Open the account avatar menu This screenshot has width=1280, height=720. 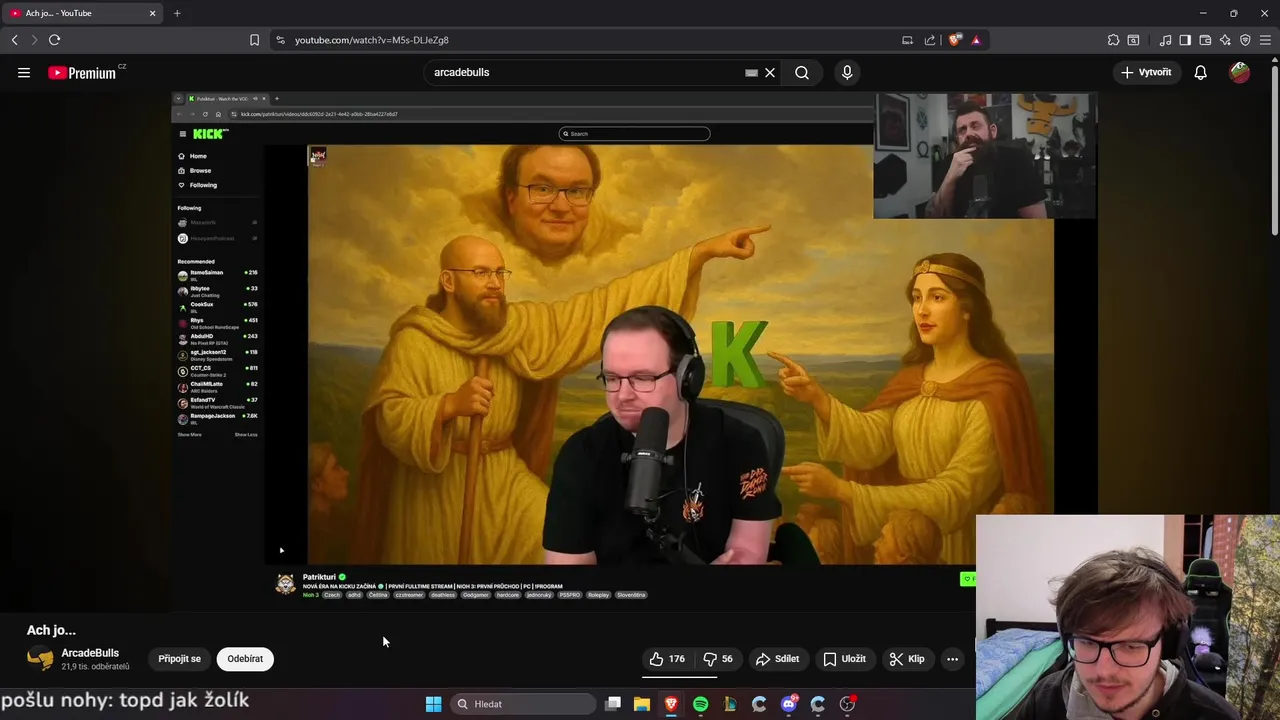pos(1240,72)
